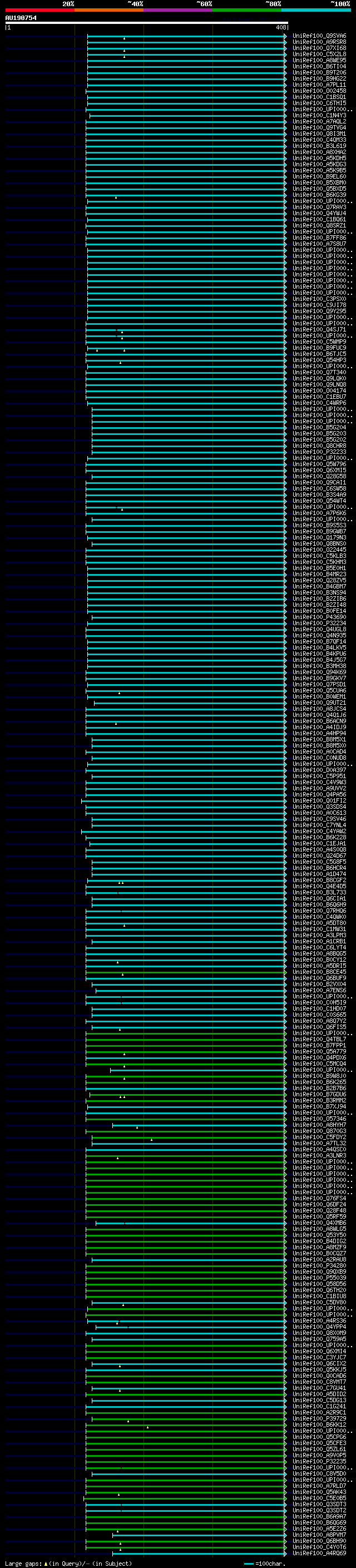Select label UniRef100_C1BSQ1

[x=319, y=97]
